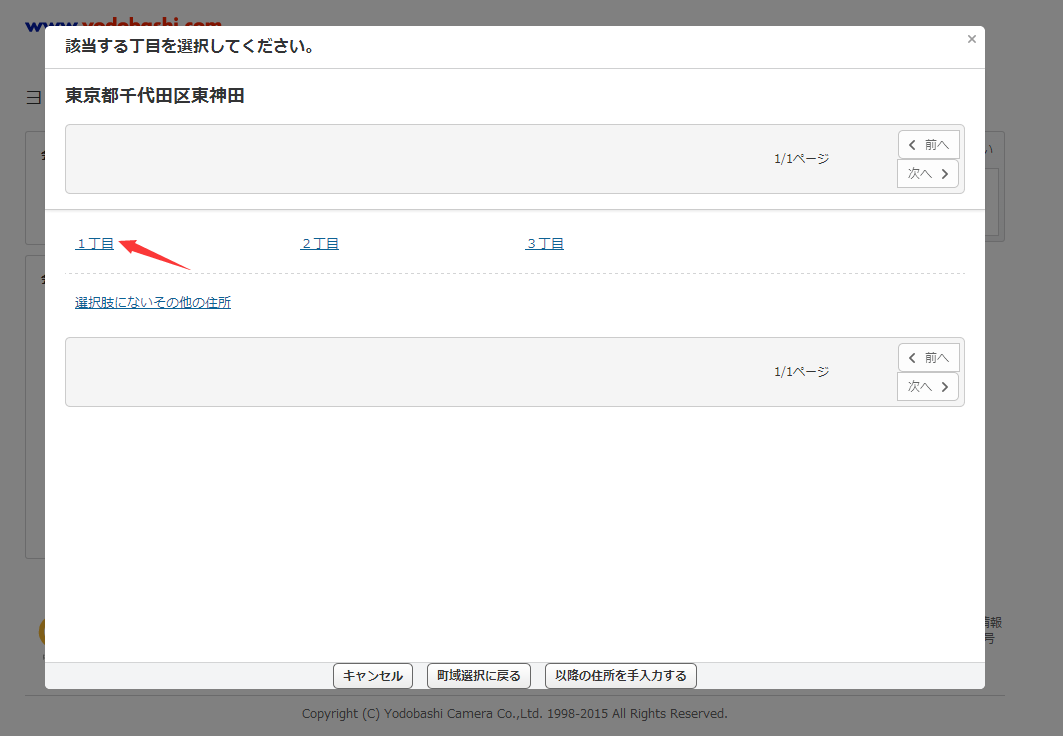Select the 1丁目 link

pos(94,244)
